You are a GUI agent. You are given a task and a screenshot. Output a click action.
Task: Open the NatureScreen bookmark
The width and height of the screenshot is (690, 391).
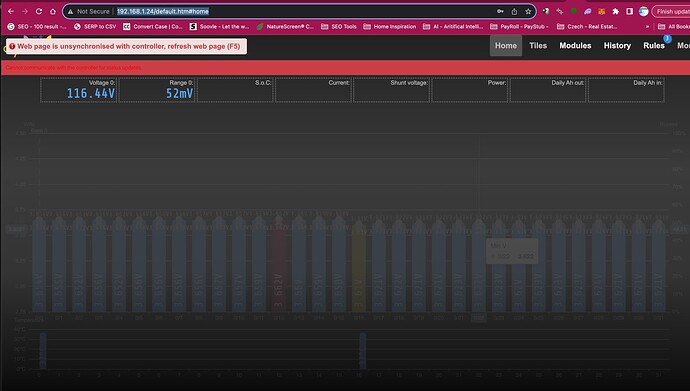click(285, 26)
